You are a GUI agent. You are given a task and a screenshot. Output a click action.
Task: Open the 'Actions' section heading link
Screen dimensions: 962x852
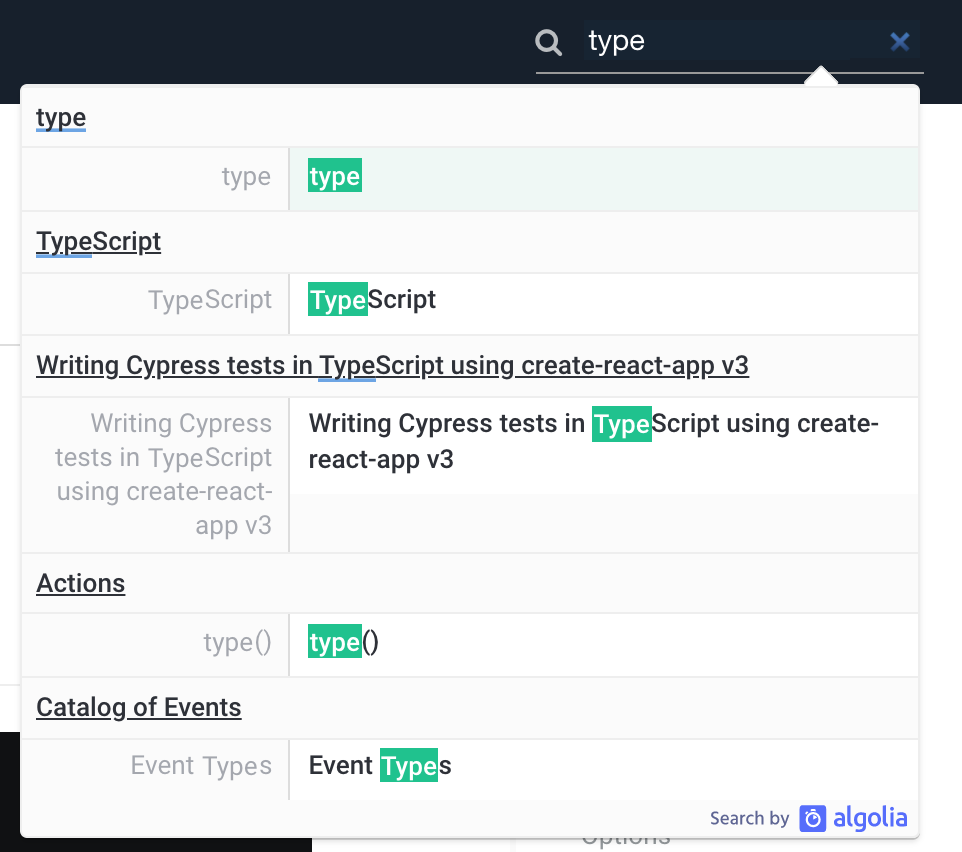[80, 583]
